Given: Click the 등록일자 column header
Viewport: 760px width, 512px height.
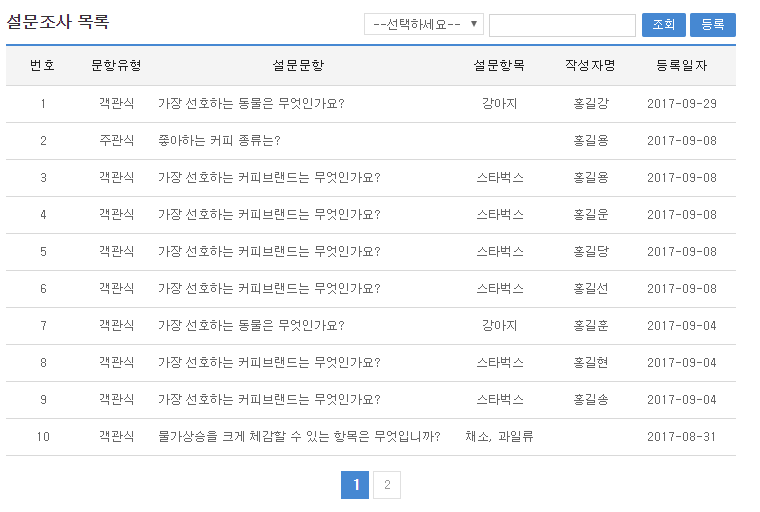Looking at the screenshot, I should [681, 66].
